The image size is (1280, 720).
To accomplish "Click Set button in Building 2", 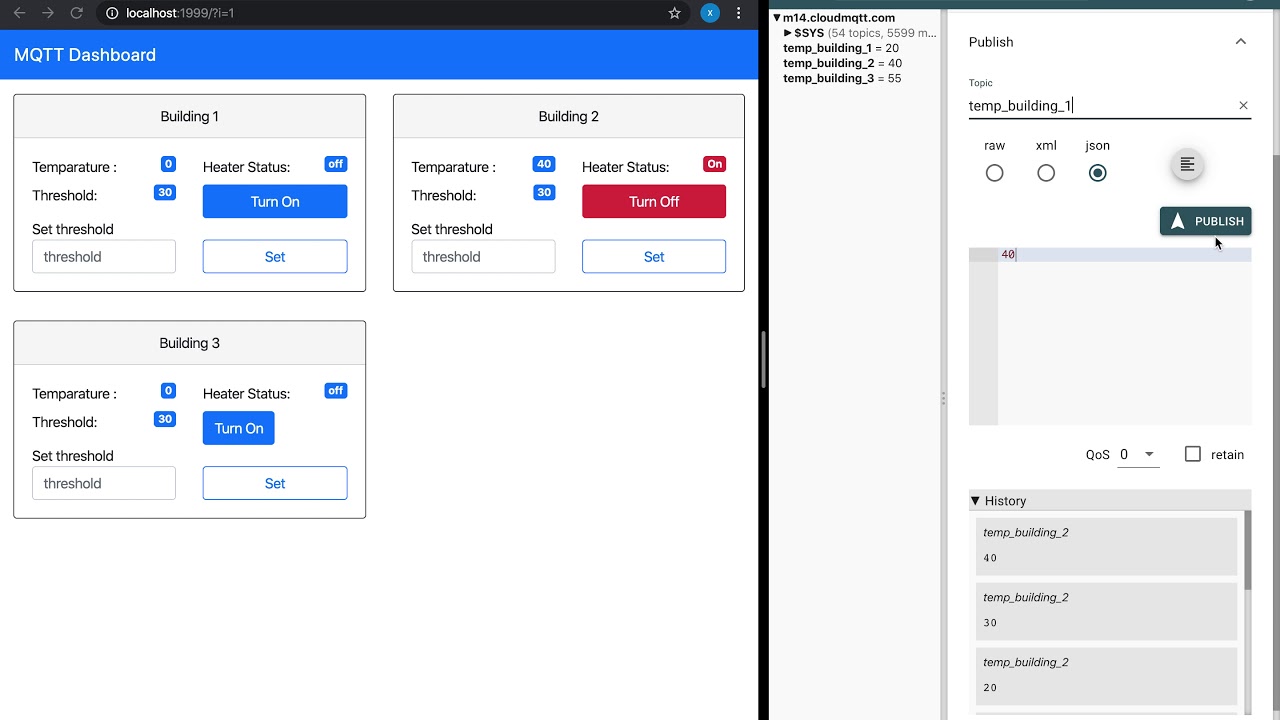I will pyautogui.click(x=654, y=256).
